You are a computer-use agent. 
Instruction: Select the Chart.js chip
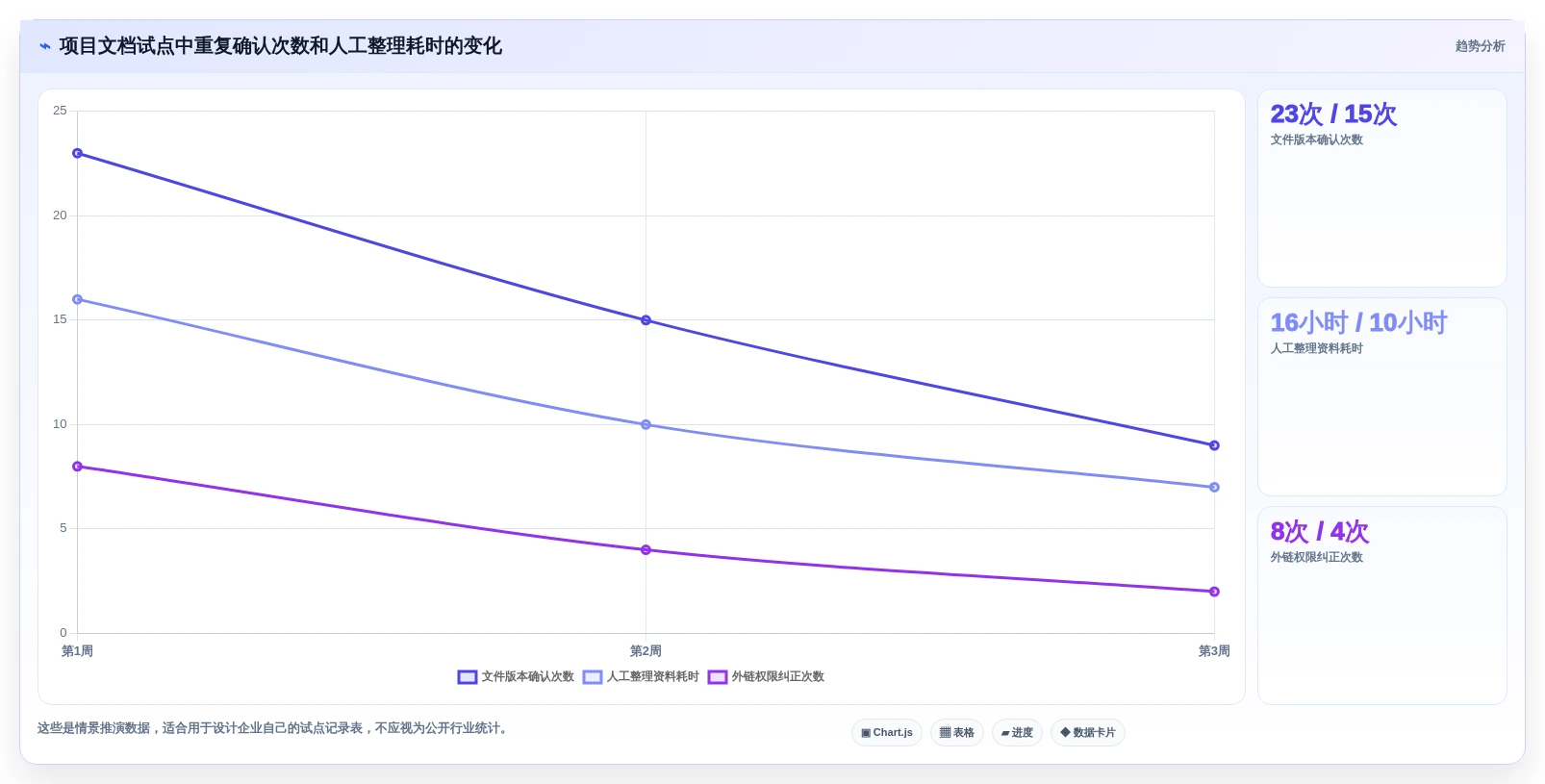pyautogui.click(x=887, y=733)
